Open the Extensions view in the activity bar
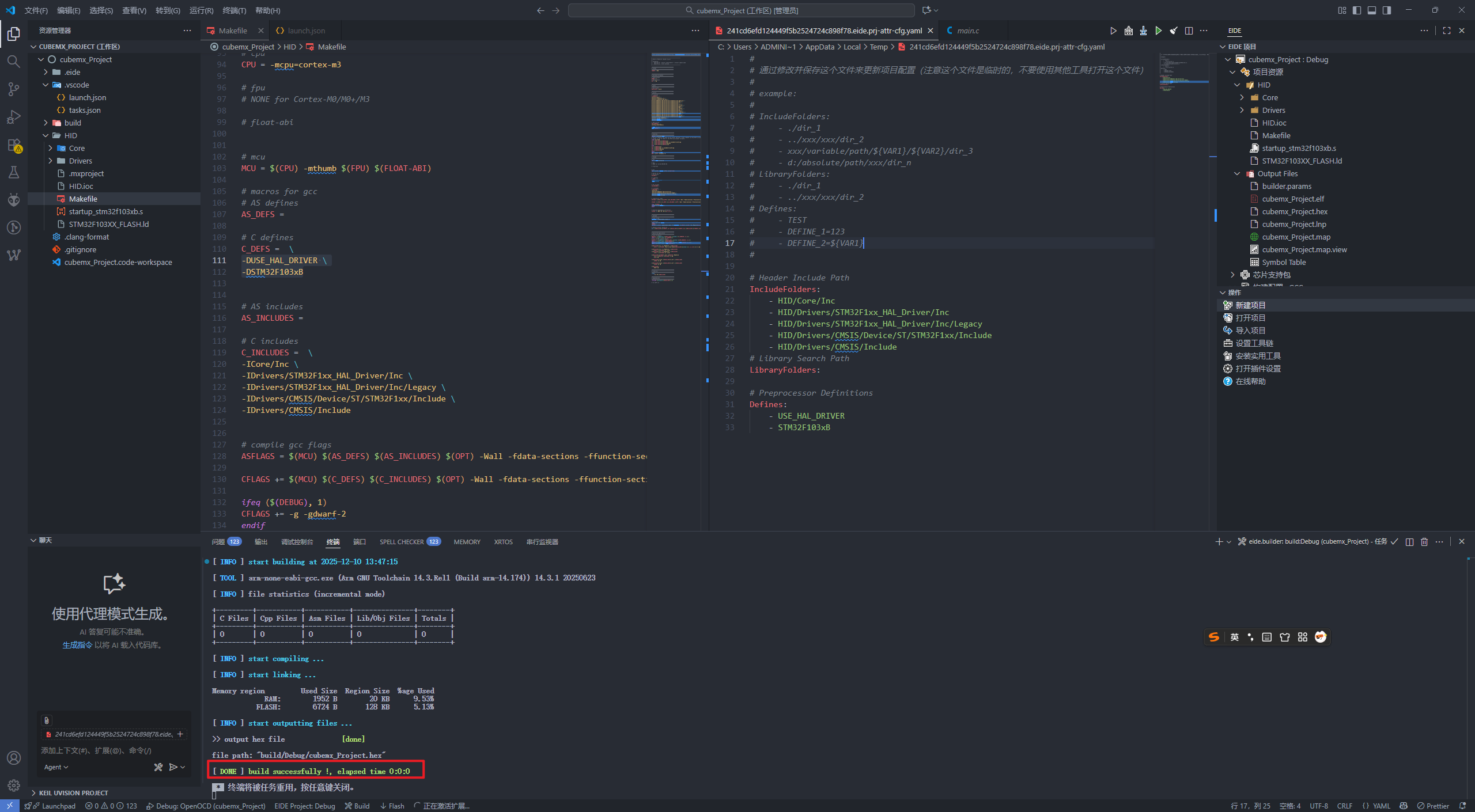Screen dimensions: 1475x812 click(x=14, y=145)
